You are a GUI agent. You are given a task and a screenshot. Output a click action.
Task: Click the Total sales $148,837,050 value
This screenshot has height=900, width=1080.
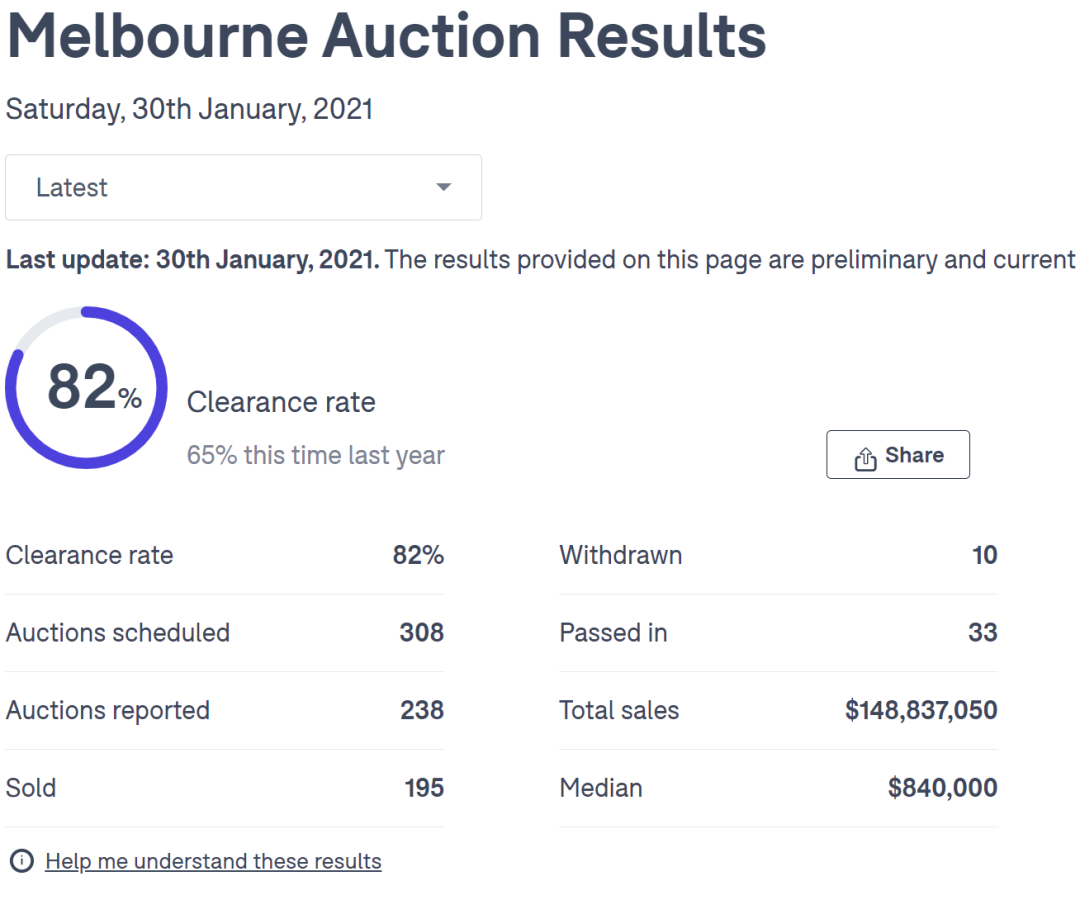coord(922,711)
